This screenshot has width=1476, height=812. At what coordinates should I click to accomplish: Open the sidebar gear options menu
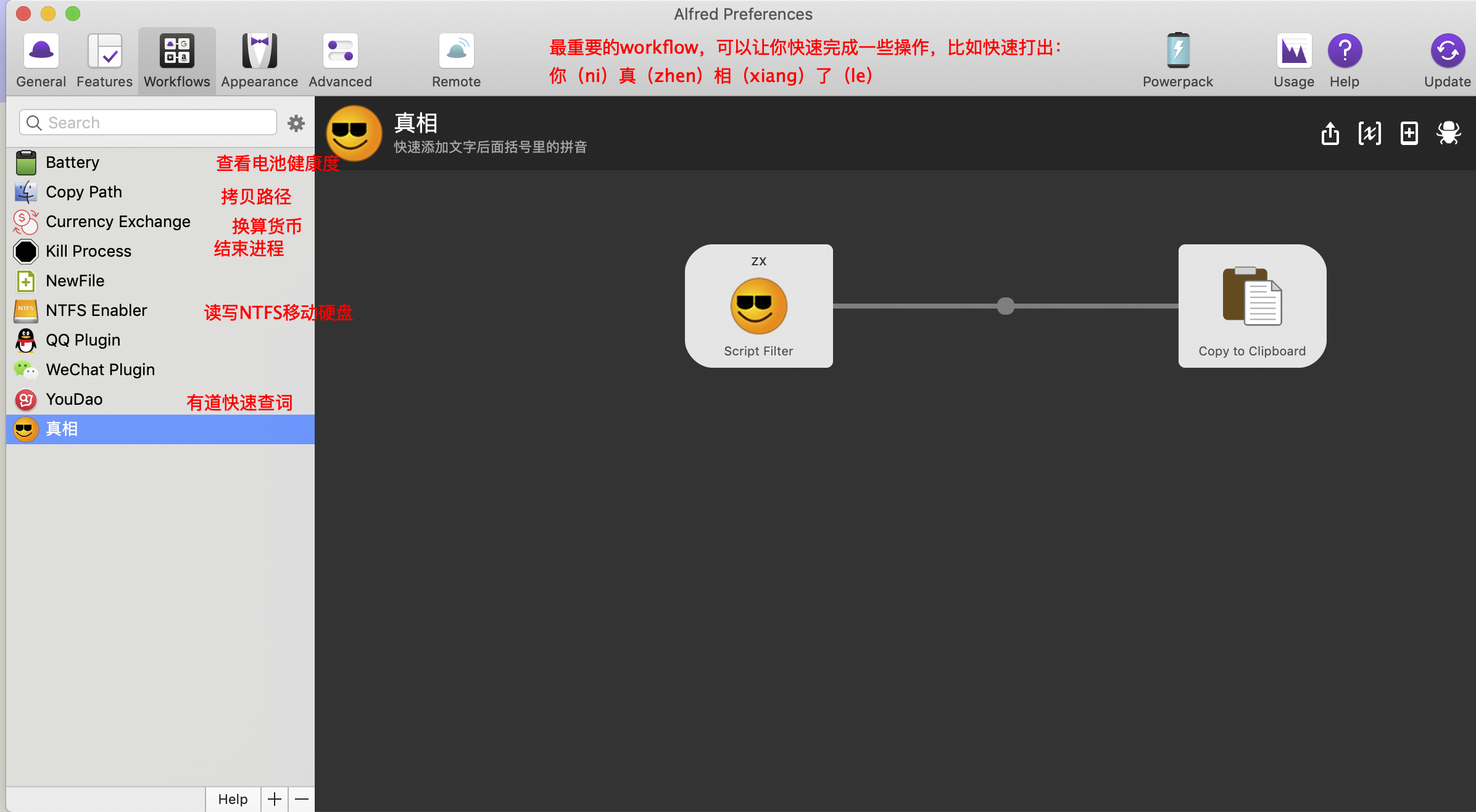(x=296, y=123)
